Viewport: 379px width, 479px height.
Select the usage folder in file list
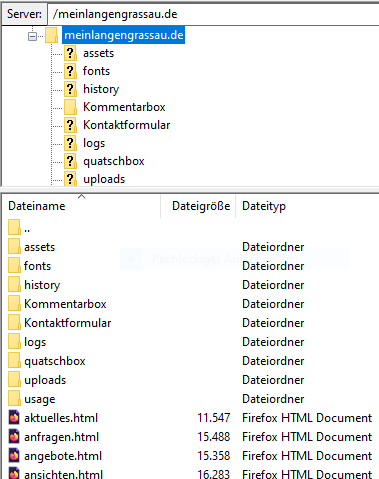40,399
